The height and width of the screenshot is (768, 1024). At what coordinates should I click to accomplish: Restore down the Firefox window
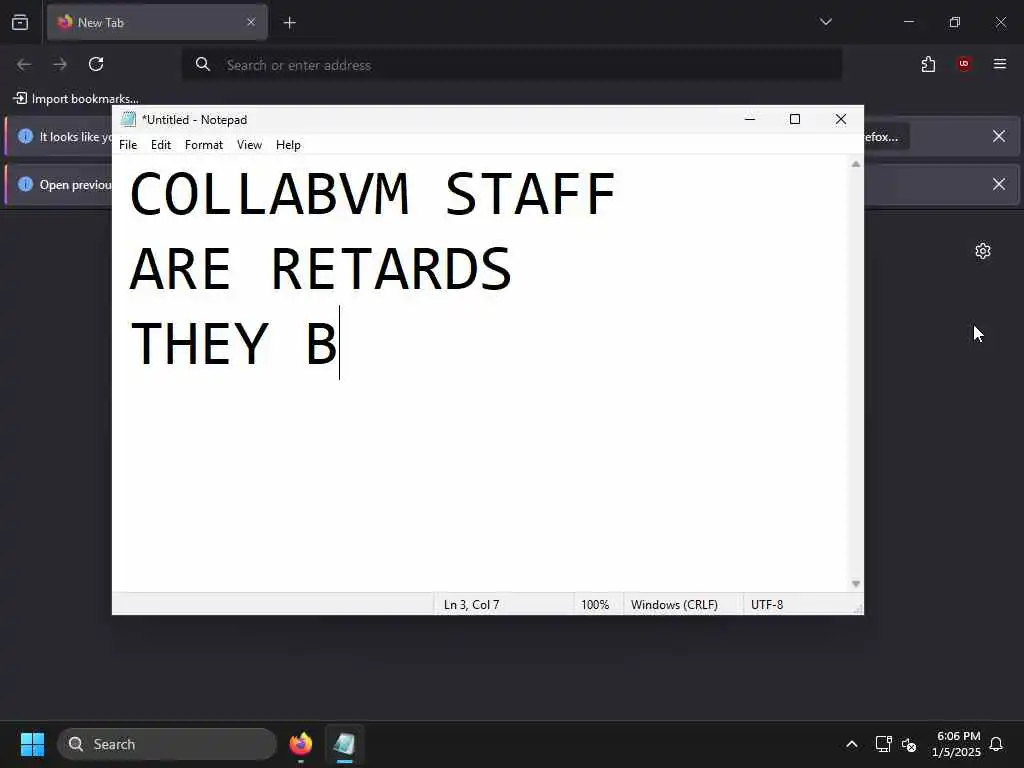pos(955,22)
